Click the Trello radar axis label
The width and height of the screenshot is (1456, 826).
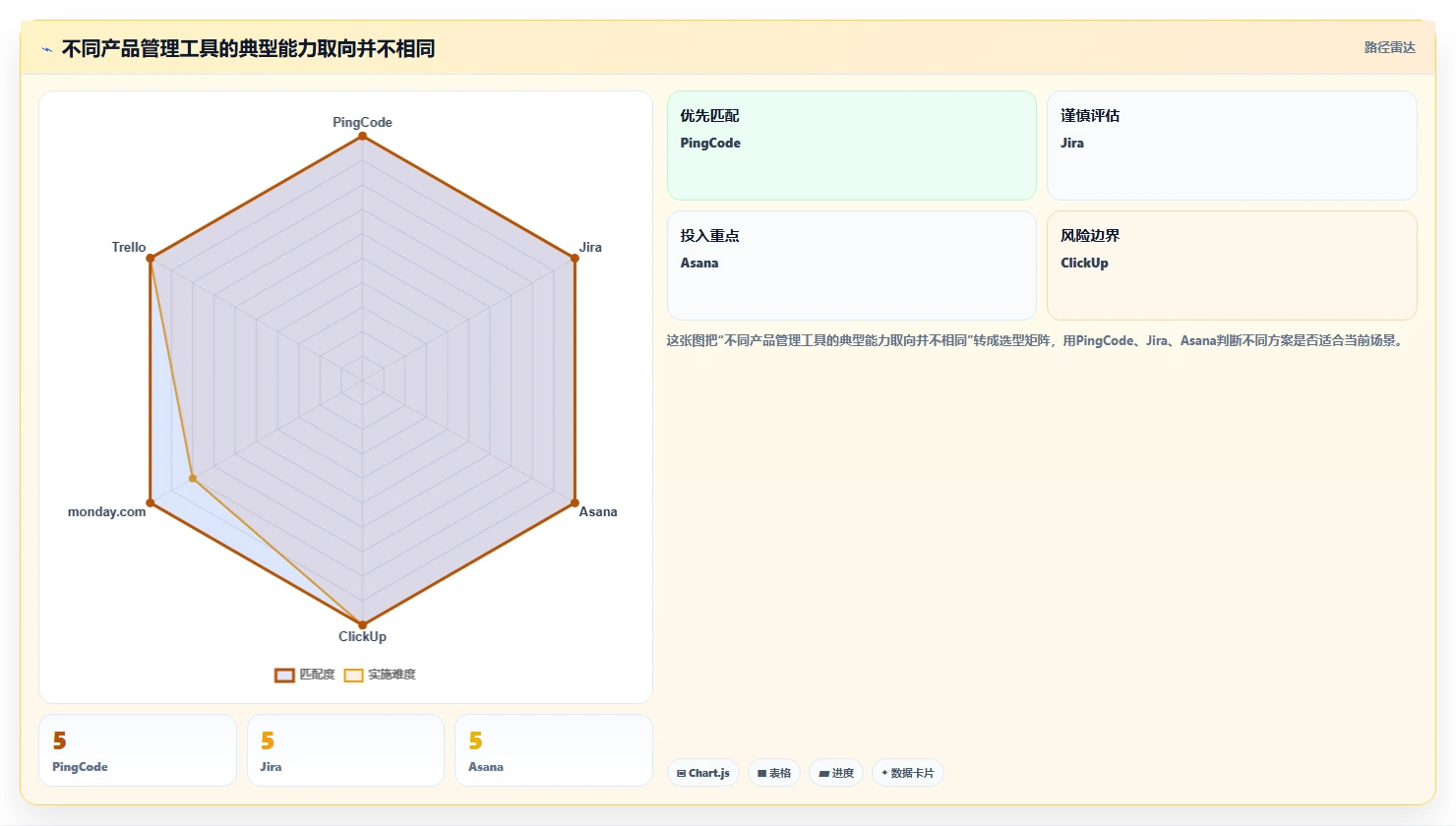129,247
